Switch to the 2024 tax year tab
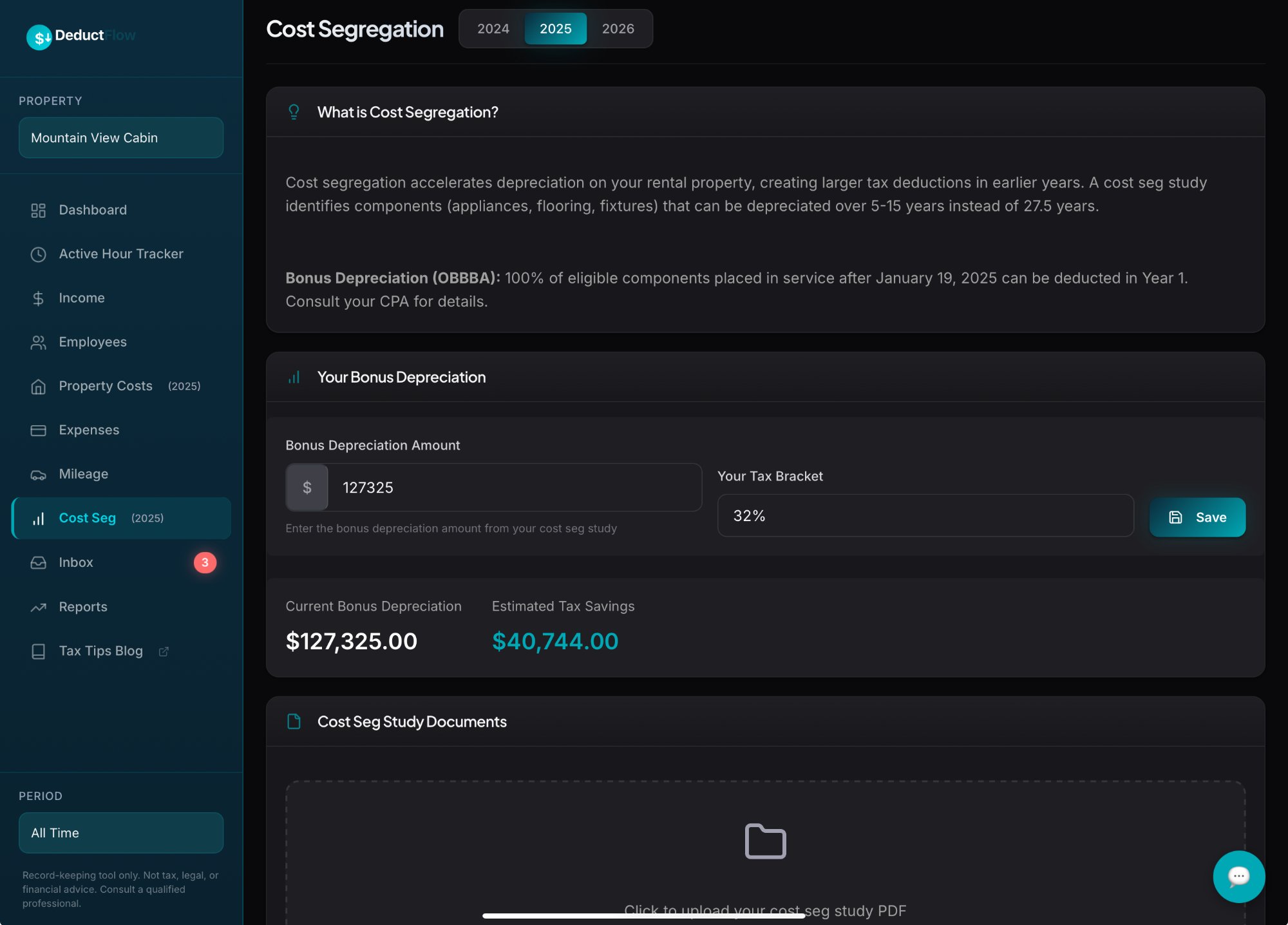Screen dimensions: 1288x925 pyautogui.click(x=493, y=28)
